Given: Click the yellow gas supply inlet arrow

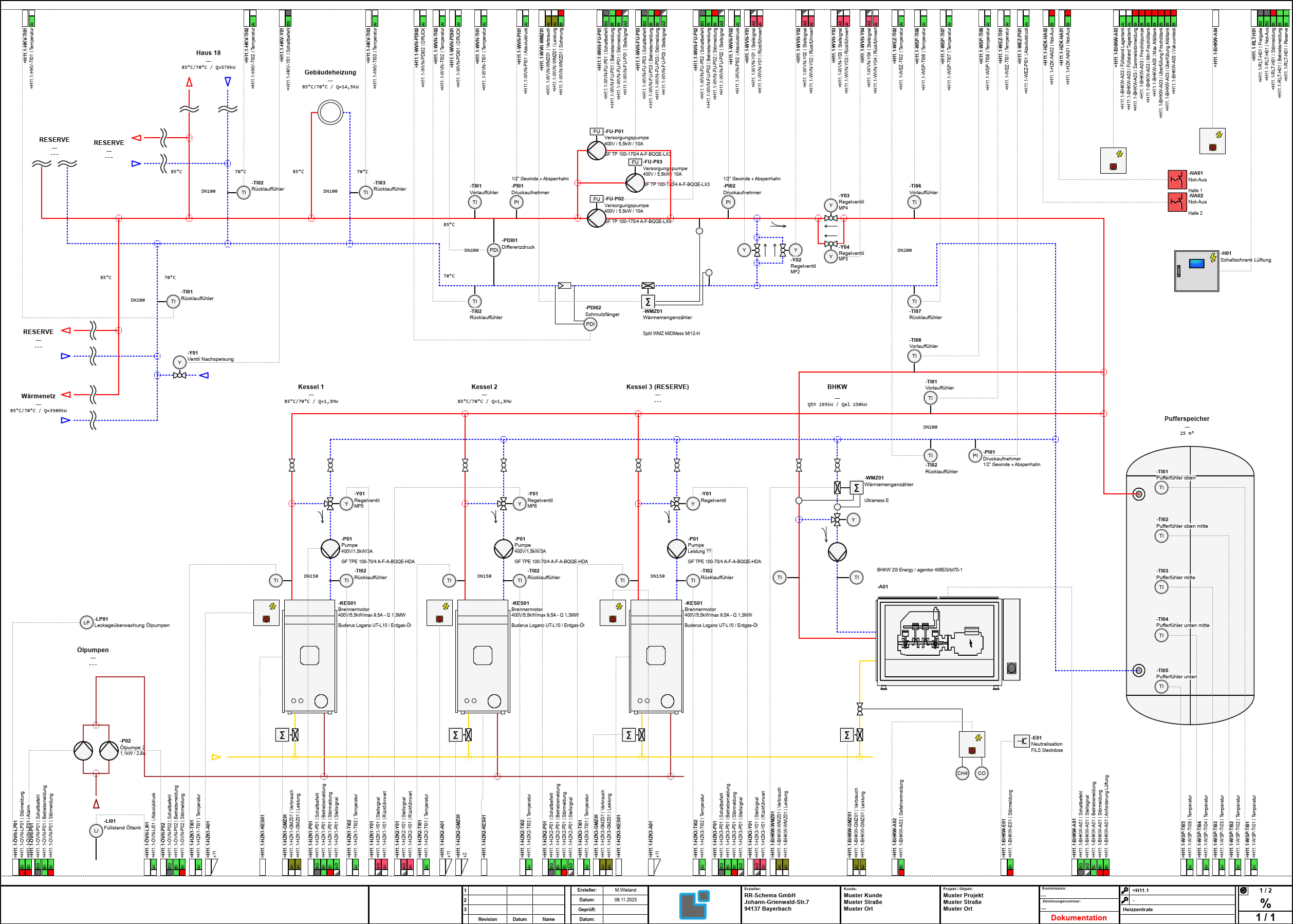Looking at the screenshot, I should tap(216, 756).
